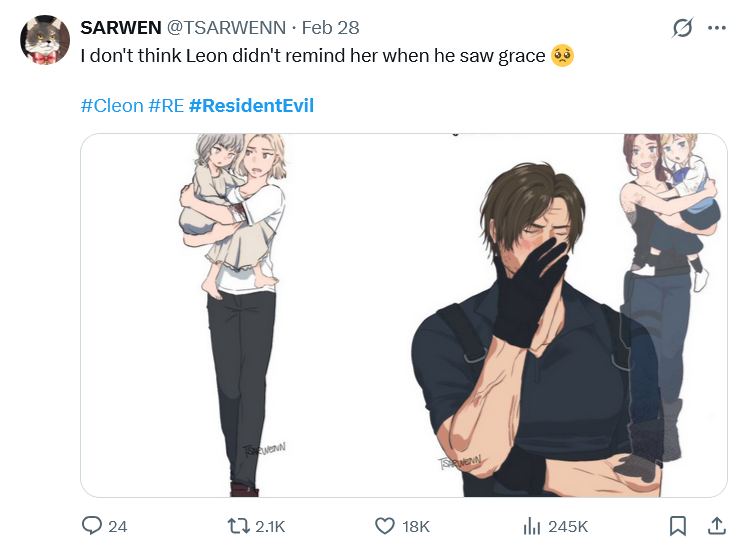Viewport: 748px width, 553px height.
Task: Share the post via upload arrow icon
Action: (x=717, y=526)
